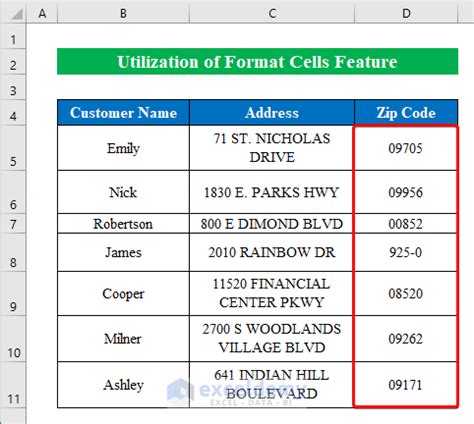
Task: Select row 8 header
Action: [13, 252]
